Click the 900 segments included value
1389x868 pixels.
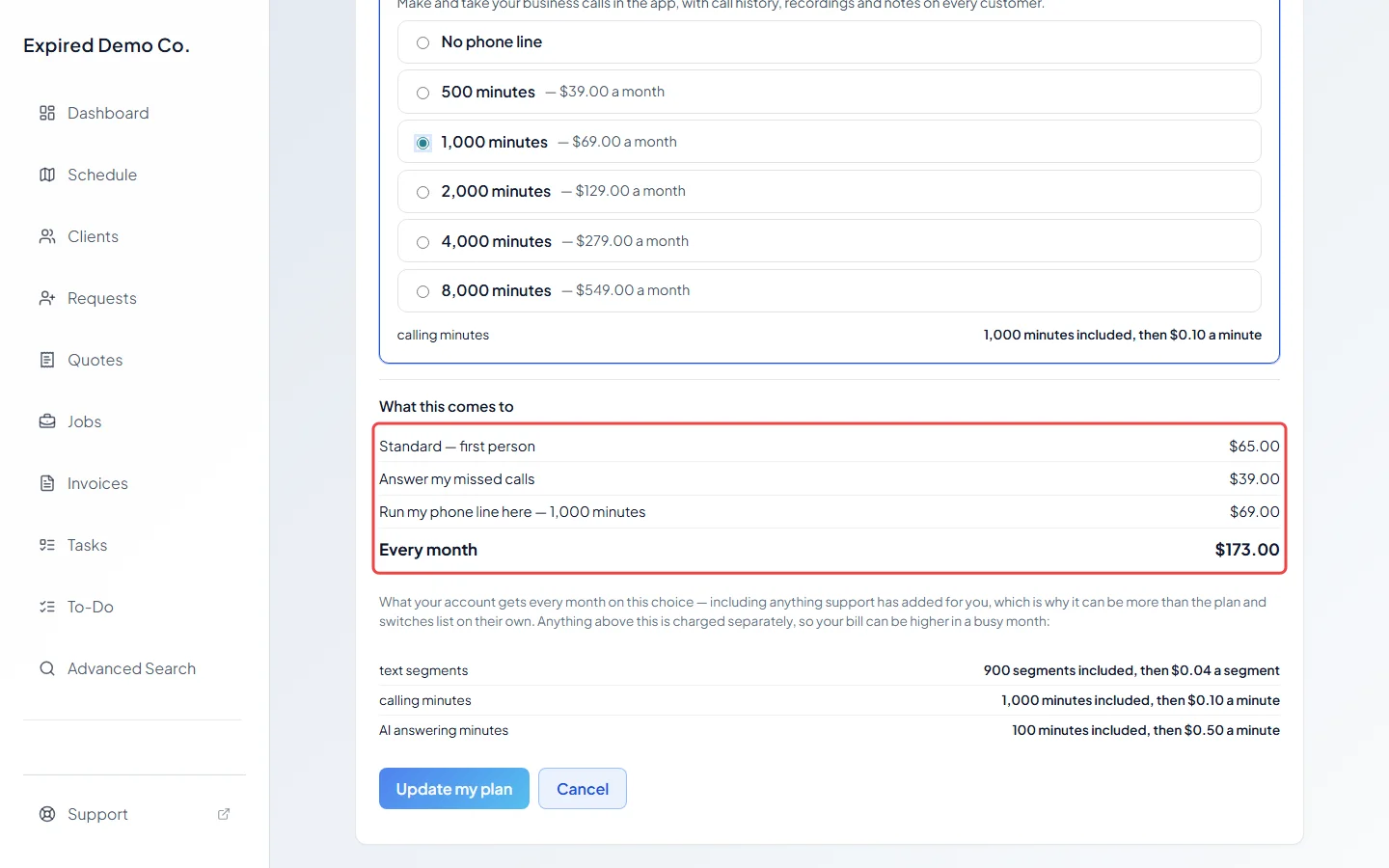point(1131,670)
